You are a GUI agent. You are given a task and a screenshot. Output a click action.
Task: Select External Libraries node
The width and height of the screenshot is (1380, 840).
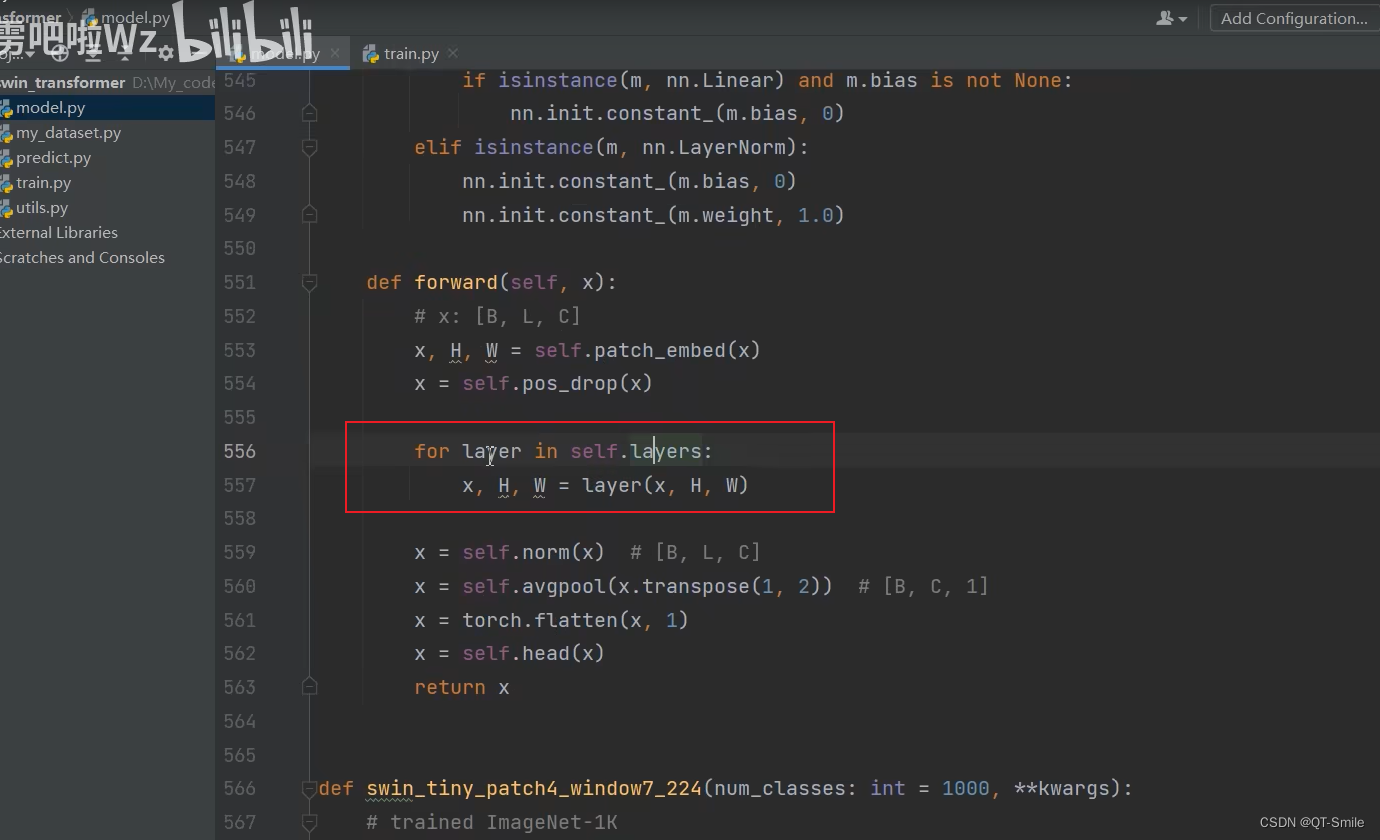coord(107,232)
